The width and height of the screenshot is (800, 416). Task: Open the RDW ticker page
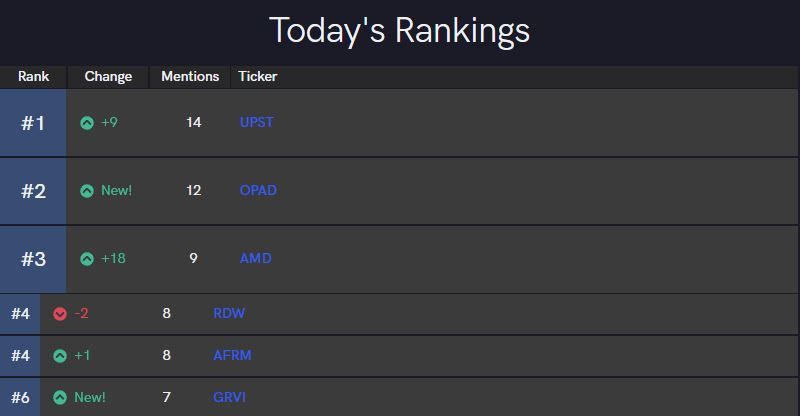pyautogui.click(x=229, y=313)
